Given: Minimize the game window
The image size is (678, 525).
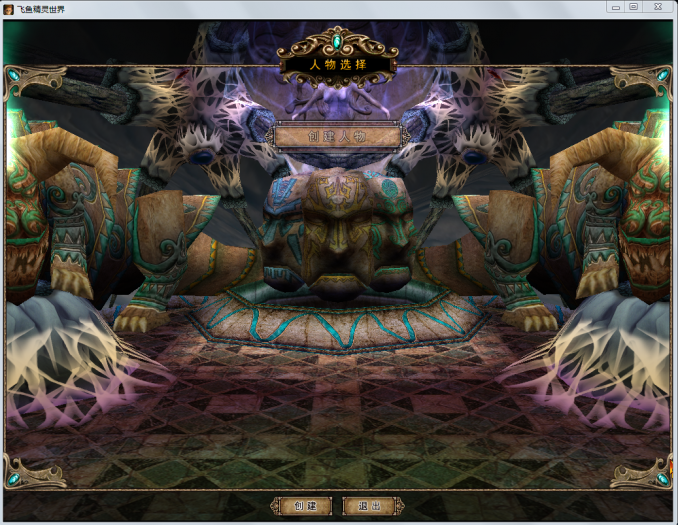Looking at the screenshot, I should click(x=614, y=6).
